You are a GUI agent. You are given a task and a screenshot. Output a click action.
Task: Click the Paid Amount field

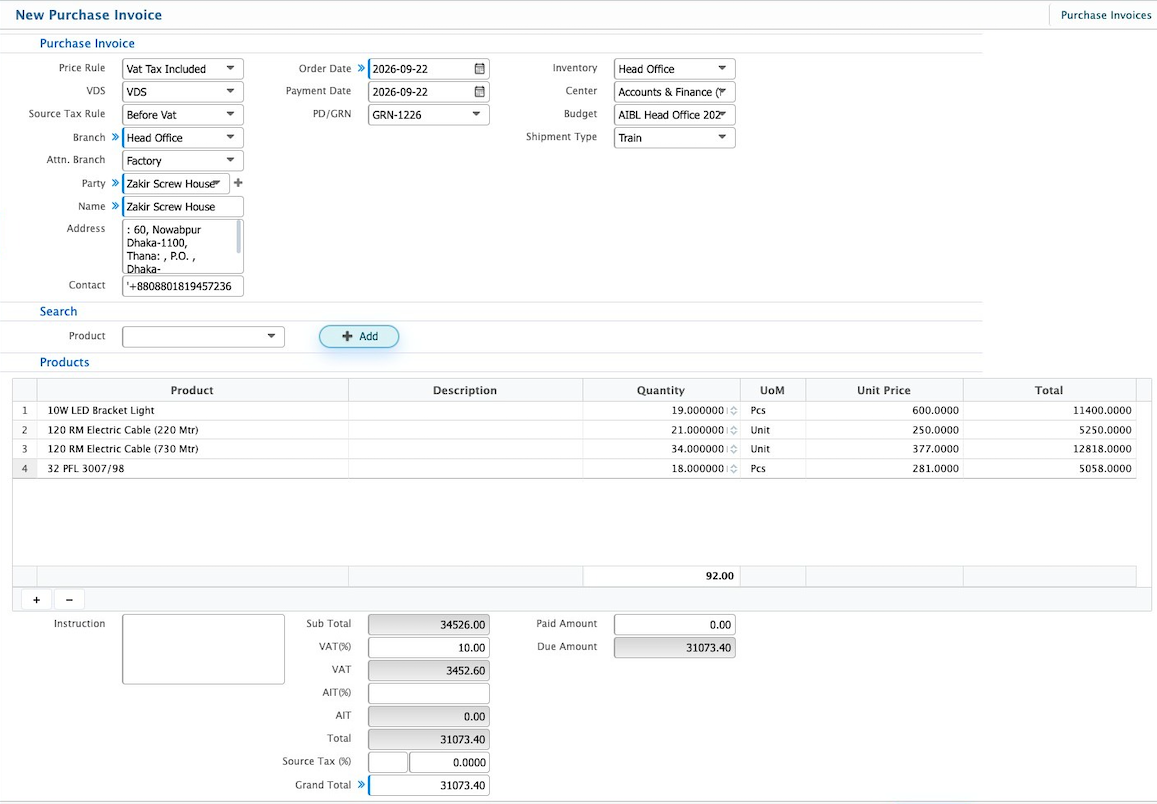click(674, 625)
